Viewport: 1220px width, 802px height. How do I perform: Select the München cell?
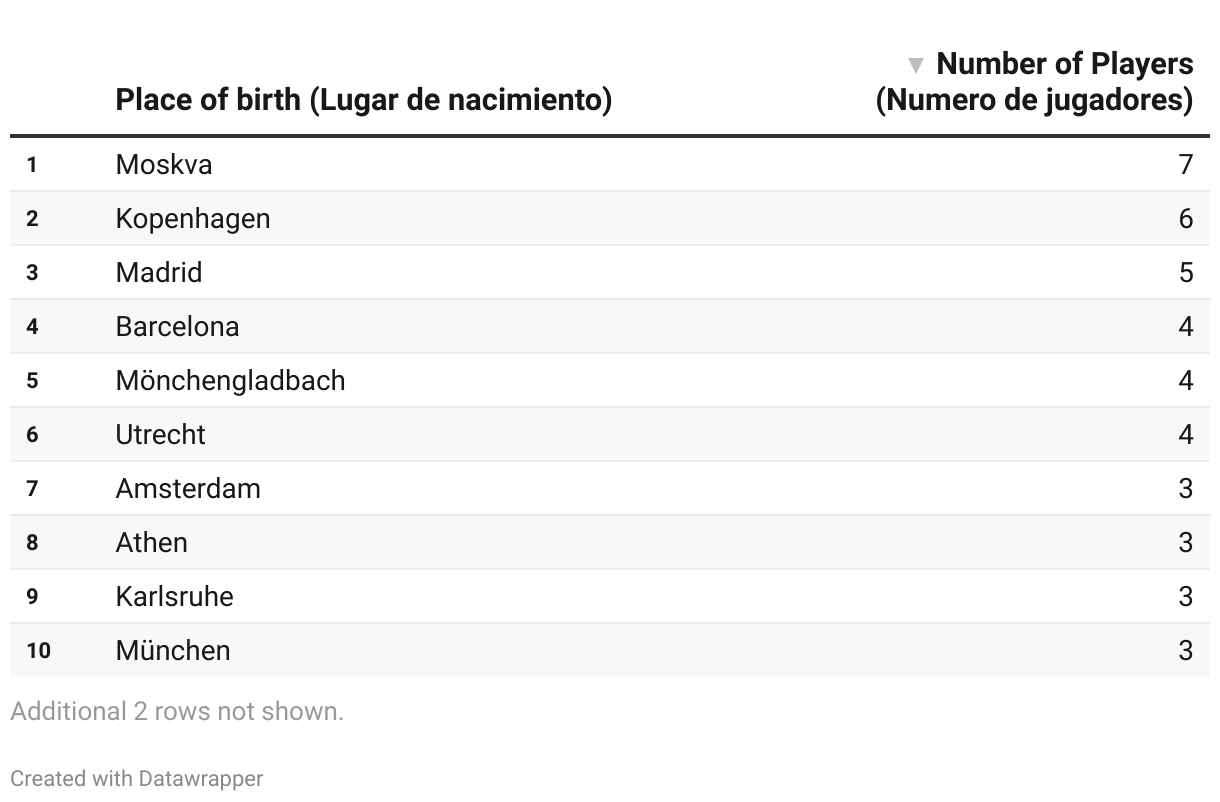point(173,650)
